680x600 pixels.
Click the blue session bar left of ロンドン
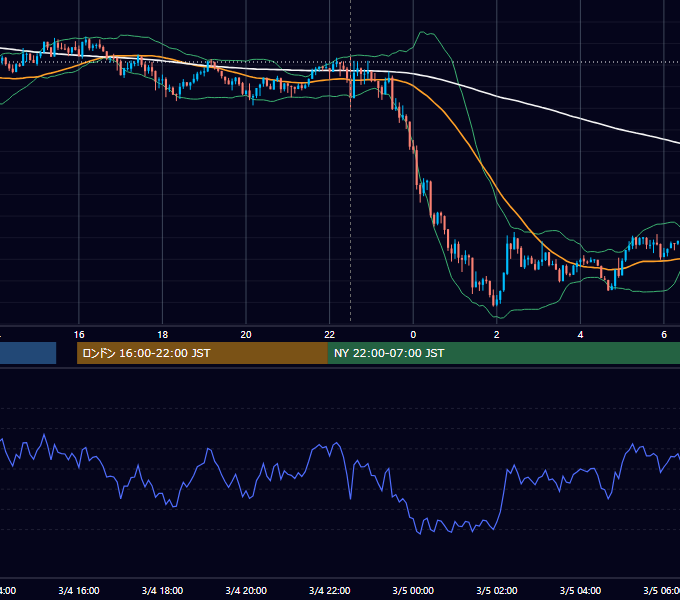(28, 353)
